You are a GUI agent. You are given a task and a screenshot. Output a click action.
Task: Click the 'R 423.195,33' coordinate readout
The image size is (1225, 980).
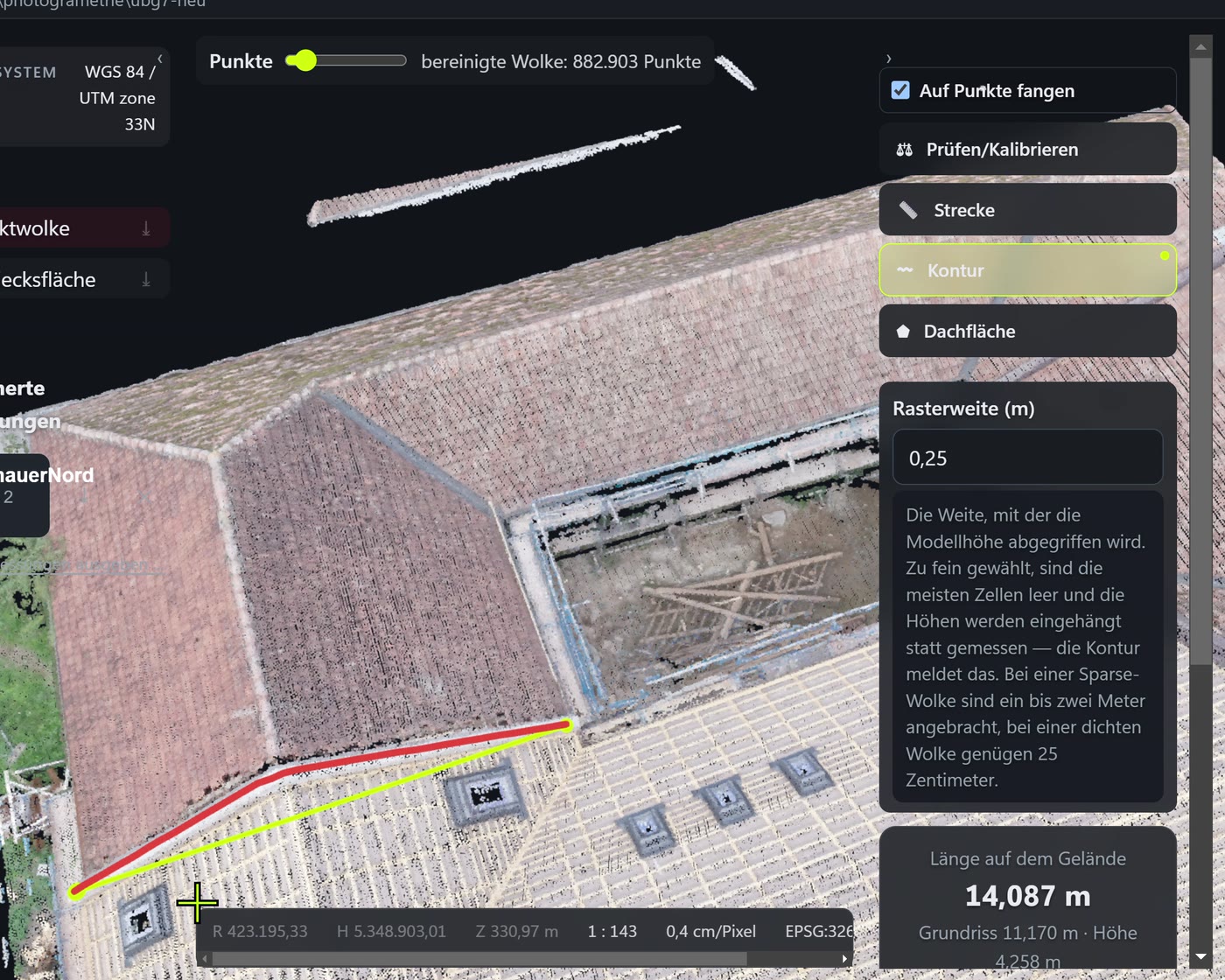click(x=260, y=931)
